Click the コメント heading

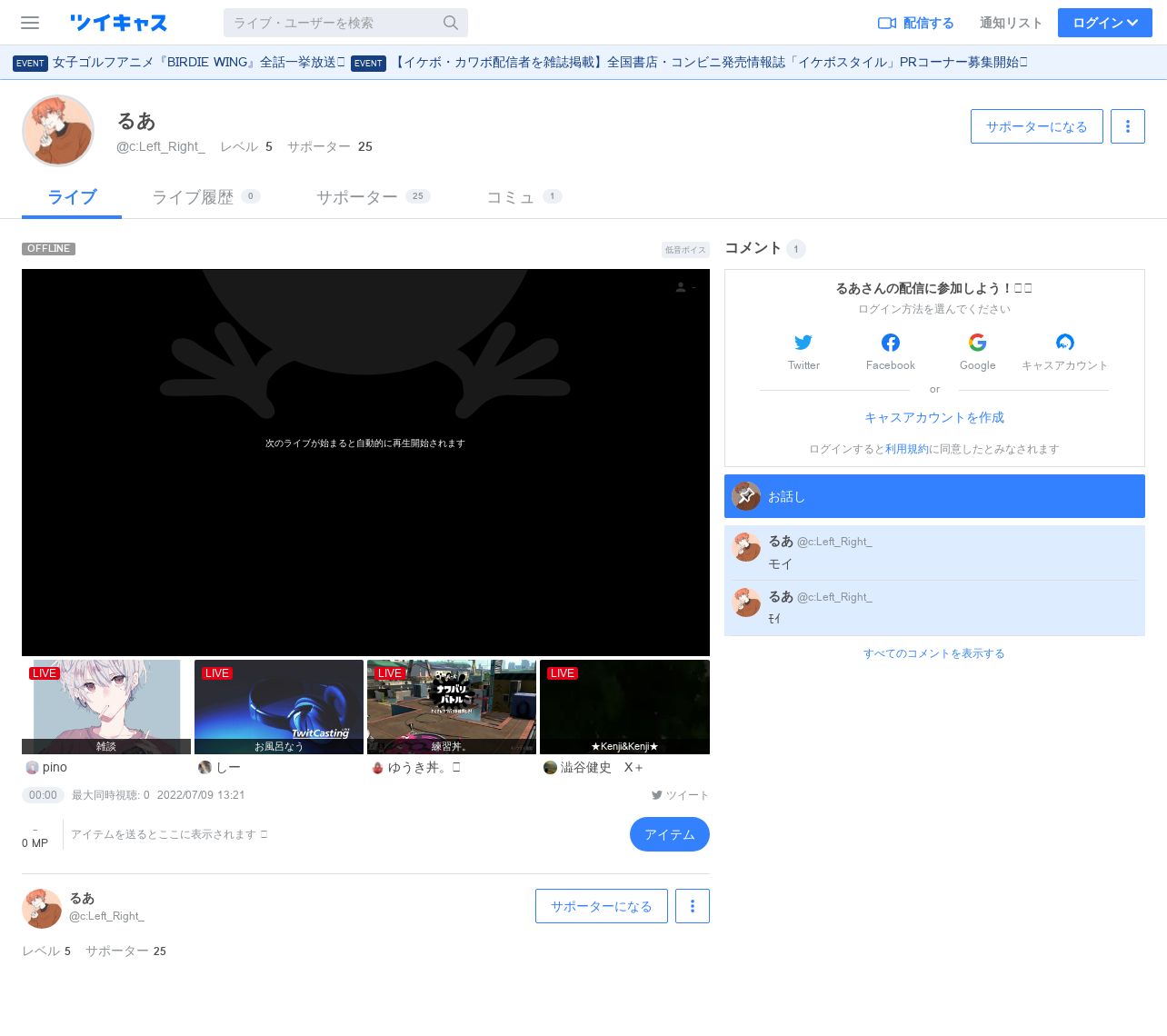click(753, 248)
